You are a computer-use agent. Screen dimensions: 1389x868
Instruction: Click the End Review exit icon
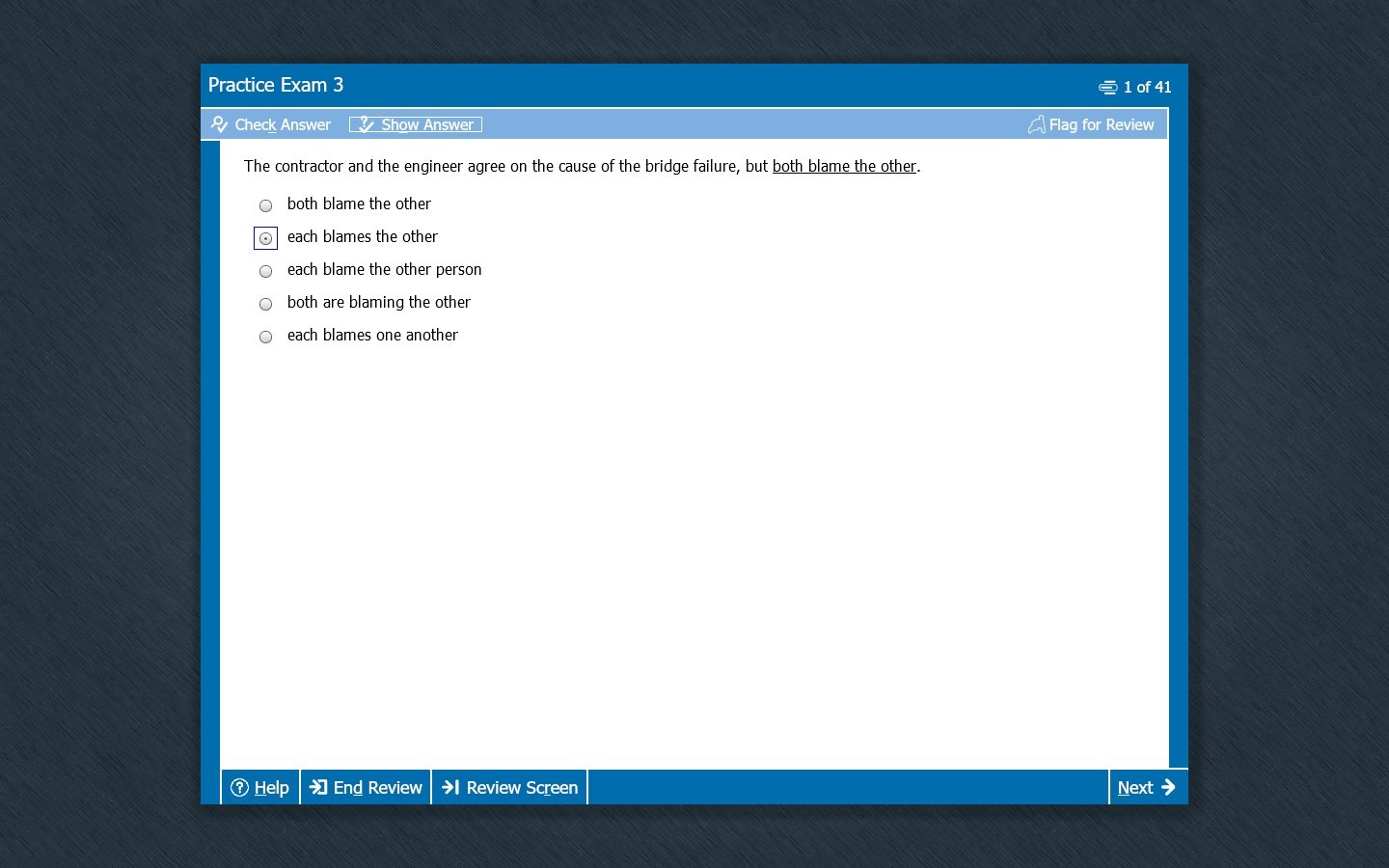pos(318,788)
